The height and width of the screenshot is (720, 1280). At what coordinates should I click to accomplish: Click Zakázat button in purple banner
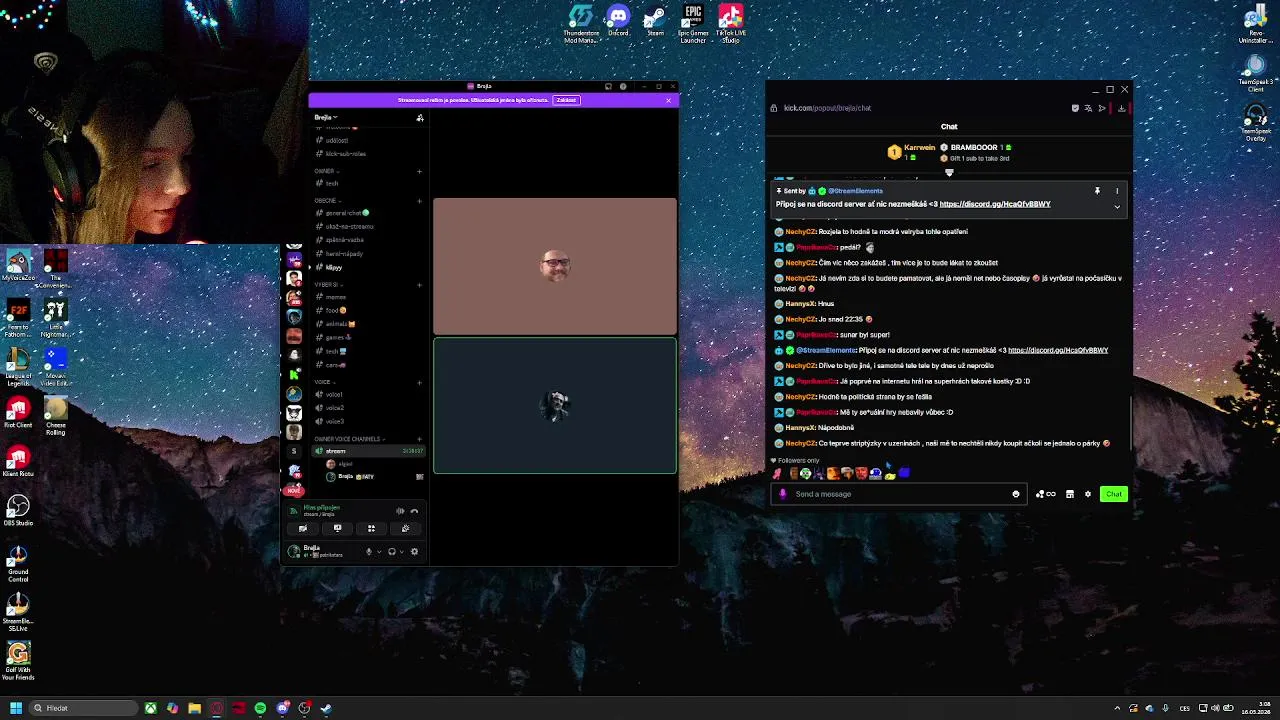click(x=566, y=100)
